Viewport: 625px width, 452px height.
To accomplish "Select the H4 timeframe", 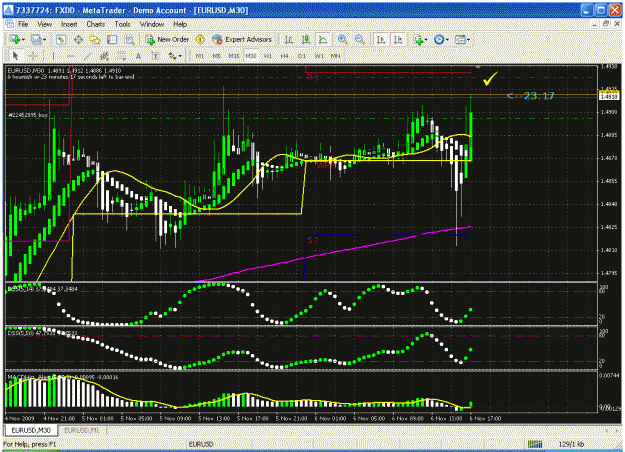I will [284, 56].
